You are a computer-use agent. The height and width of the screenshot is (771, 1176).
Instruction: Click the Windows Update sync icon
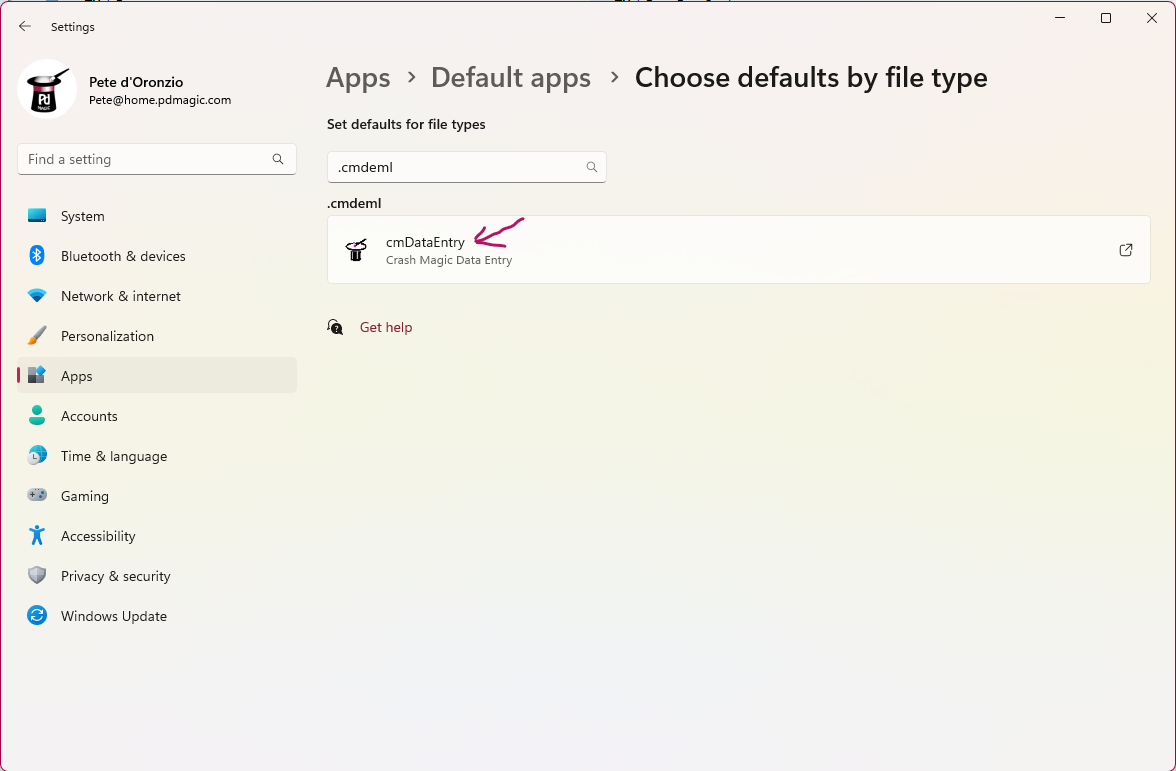37,615
